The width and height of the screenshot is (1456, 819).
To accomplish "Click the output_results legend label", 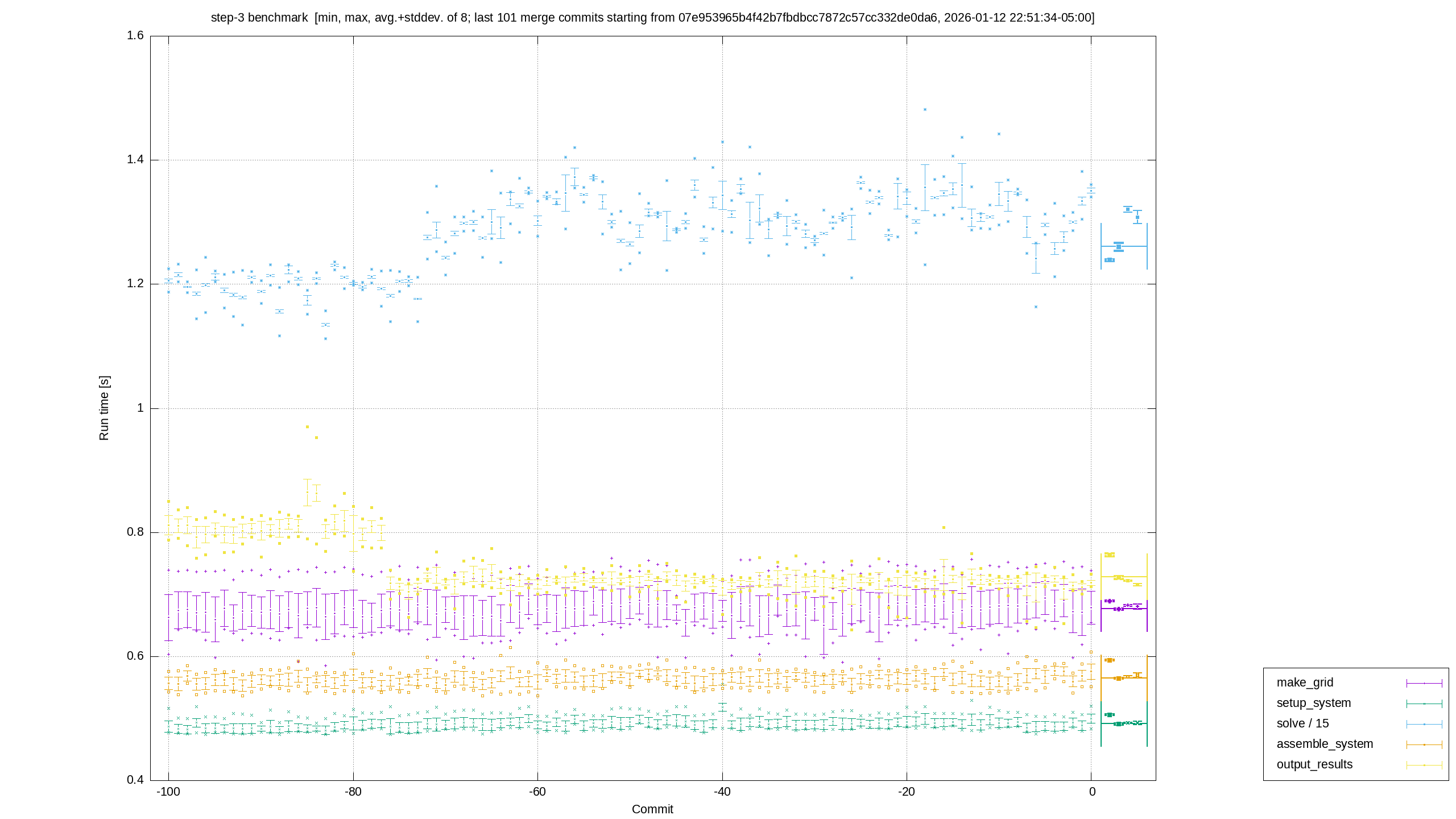I will click(x=1314, y=764).
